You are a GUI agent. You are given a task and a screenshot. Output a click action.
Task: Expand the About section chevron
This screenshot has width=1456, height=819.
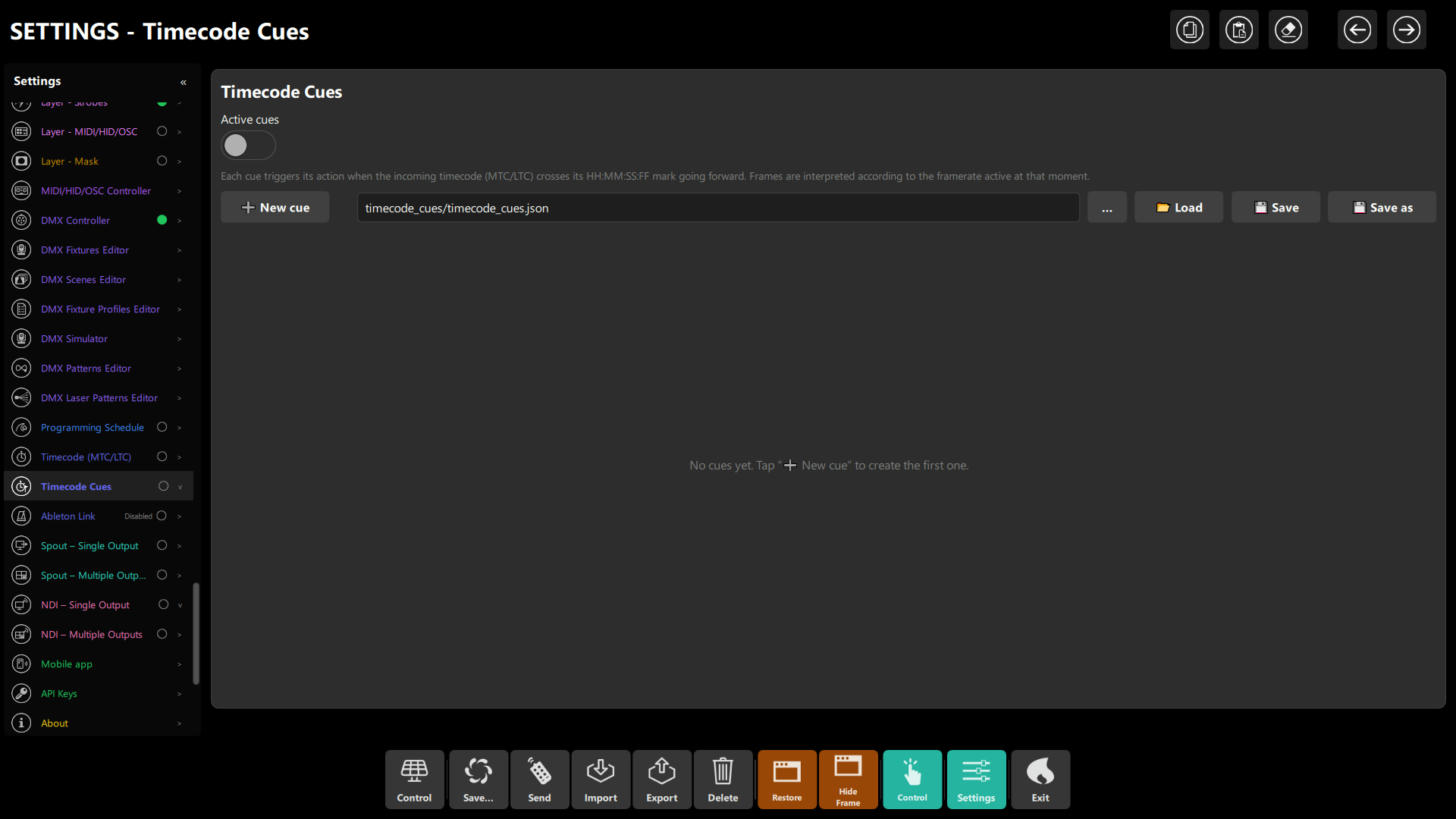tap(180, 723)
